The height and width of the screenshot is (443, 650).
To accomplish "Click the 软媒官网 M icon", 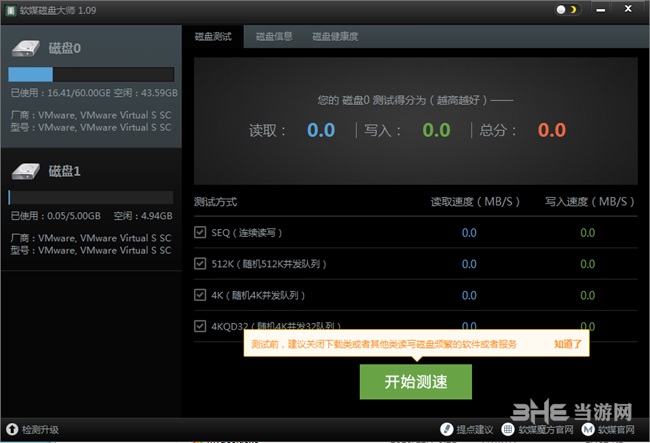I will (588, 429).
